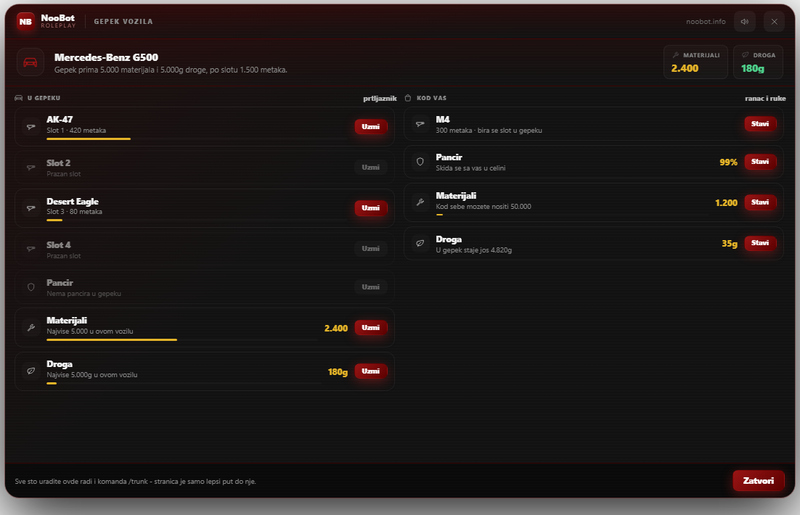Click the Zatvori button
The height and width of the screenshot is (515, 800).
point(758,481)
